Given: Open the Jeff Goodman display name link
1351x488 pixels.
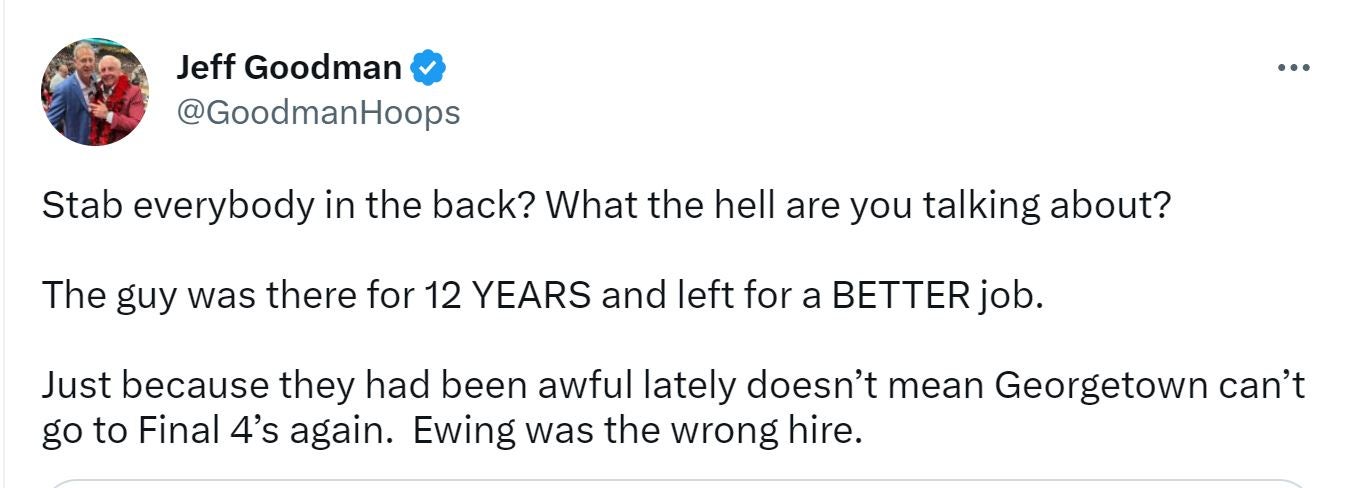Looking at the screenshot, I should coord(289,68).
